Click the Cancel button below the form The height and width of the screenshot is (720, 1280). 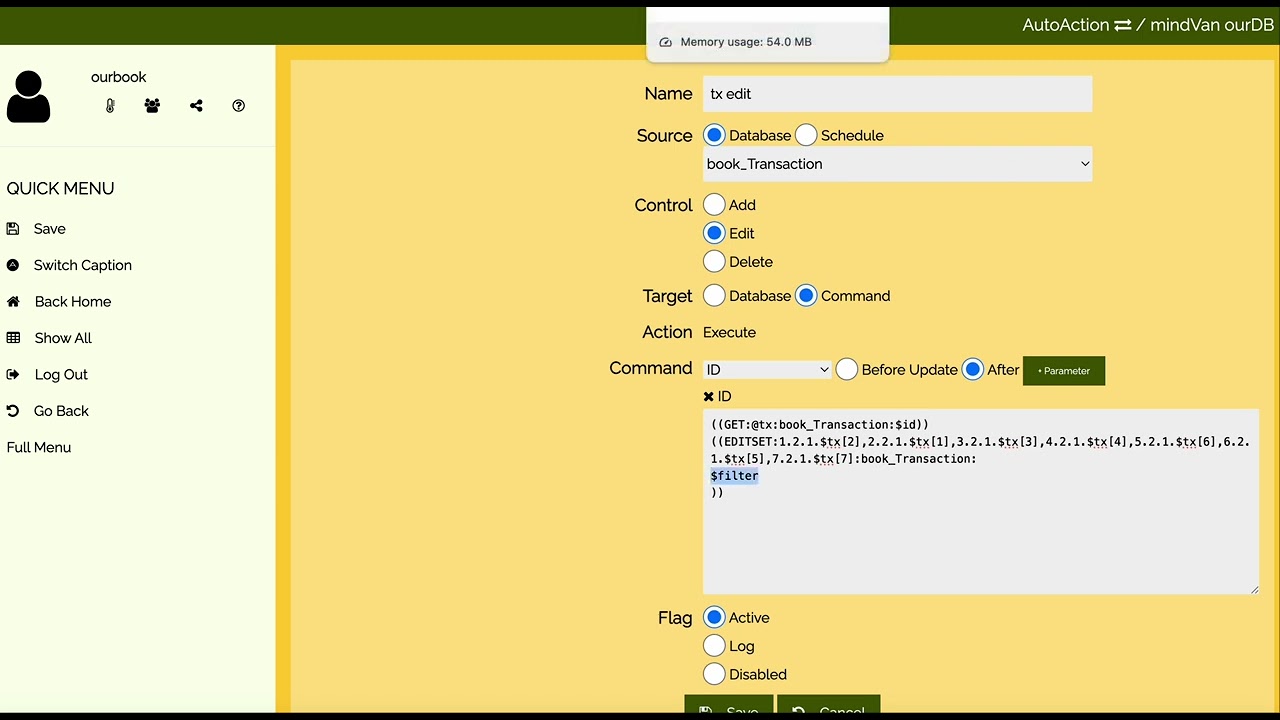828,706
